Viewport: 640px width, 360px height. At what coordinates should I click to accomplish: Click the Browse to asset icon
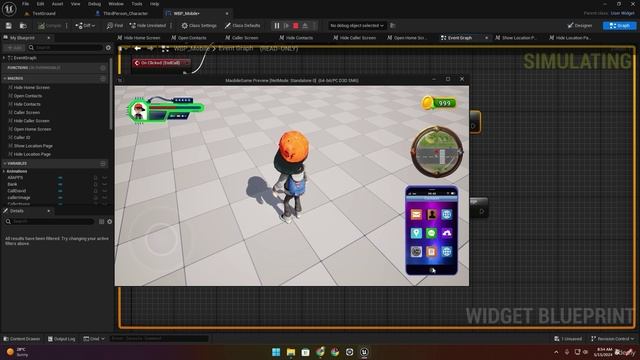[23, 25]
